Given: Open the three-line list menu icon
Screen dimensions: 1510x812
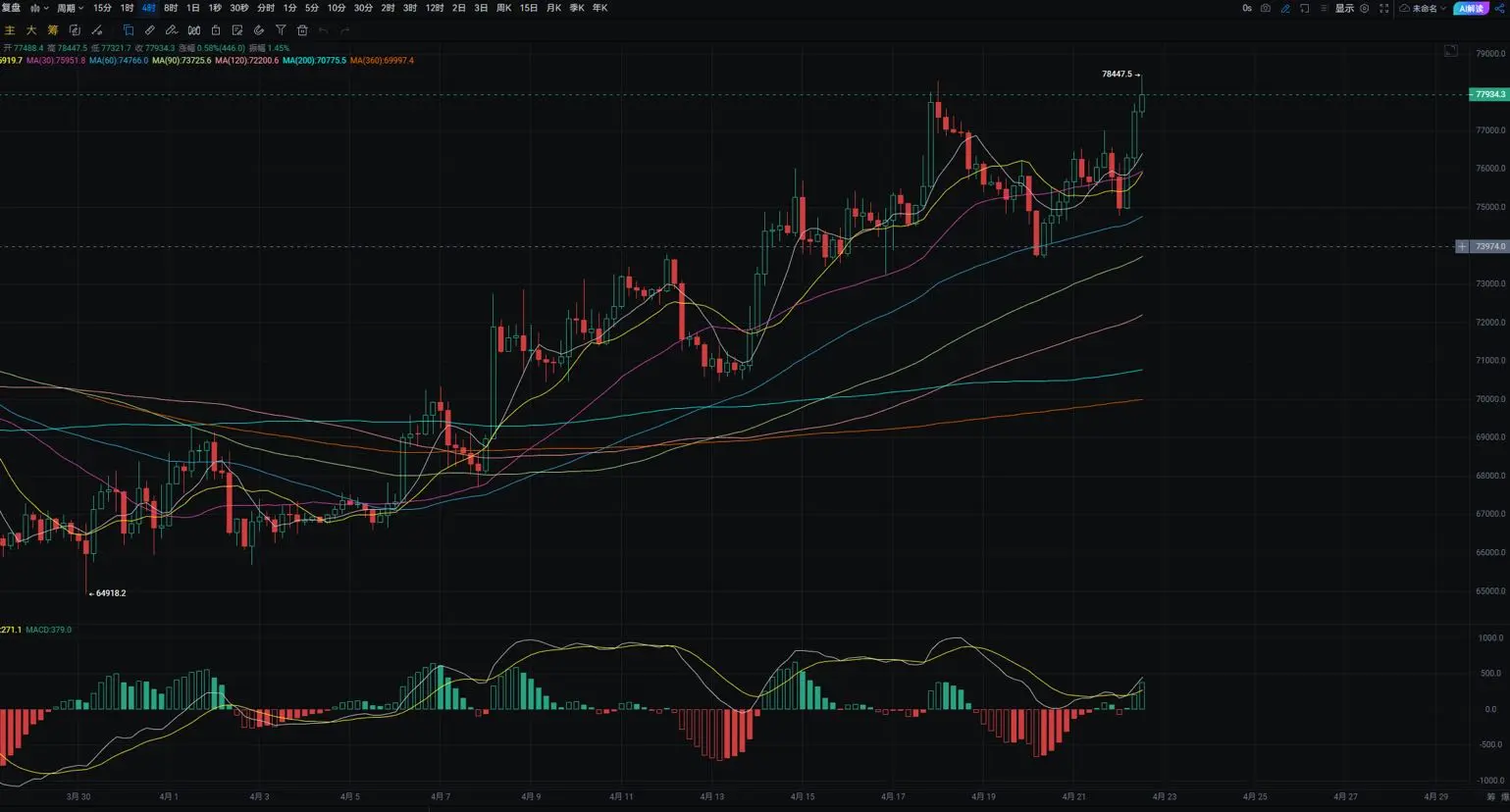Looking at the screenshot, I should point(1324,8).
